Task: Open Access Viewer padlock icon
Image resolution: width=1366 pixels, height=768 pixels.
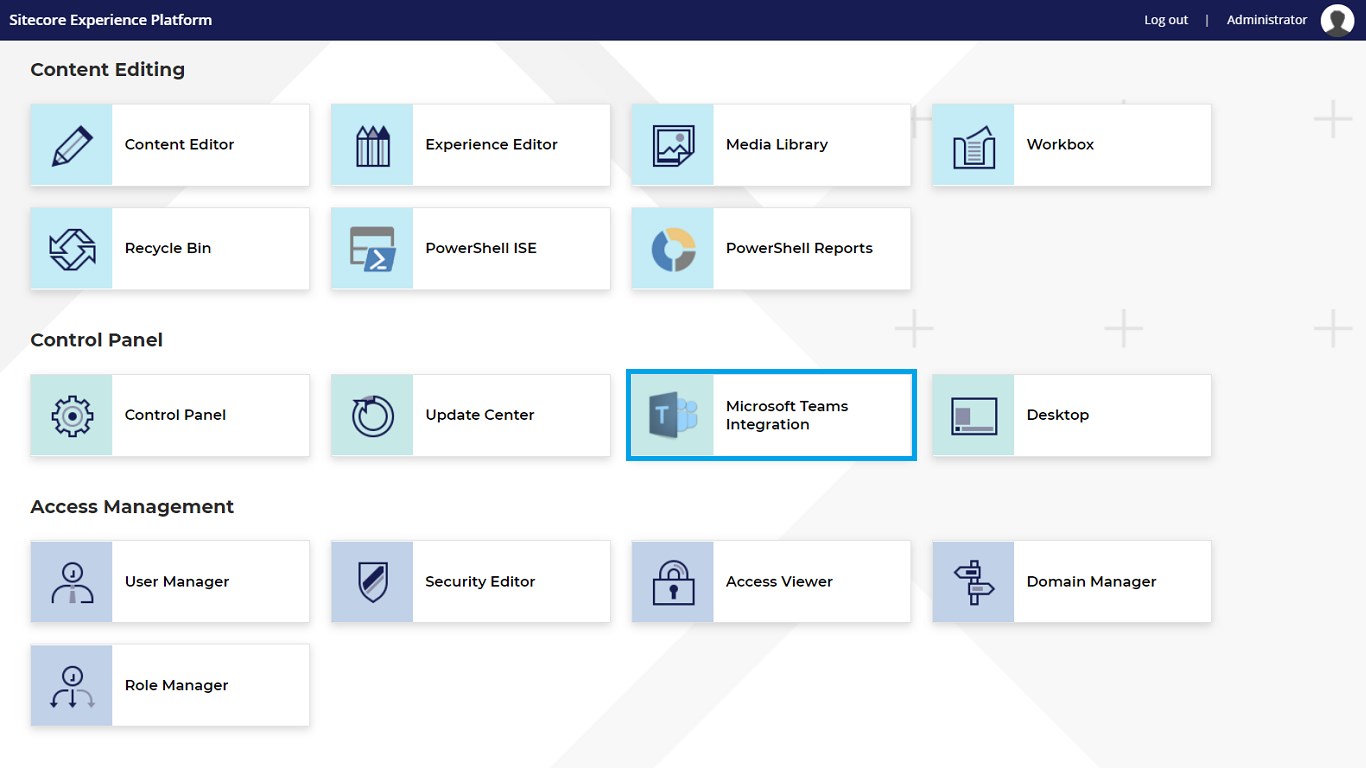Action: (673, 582)
